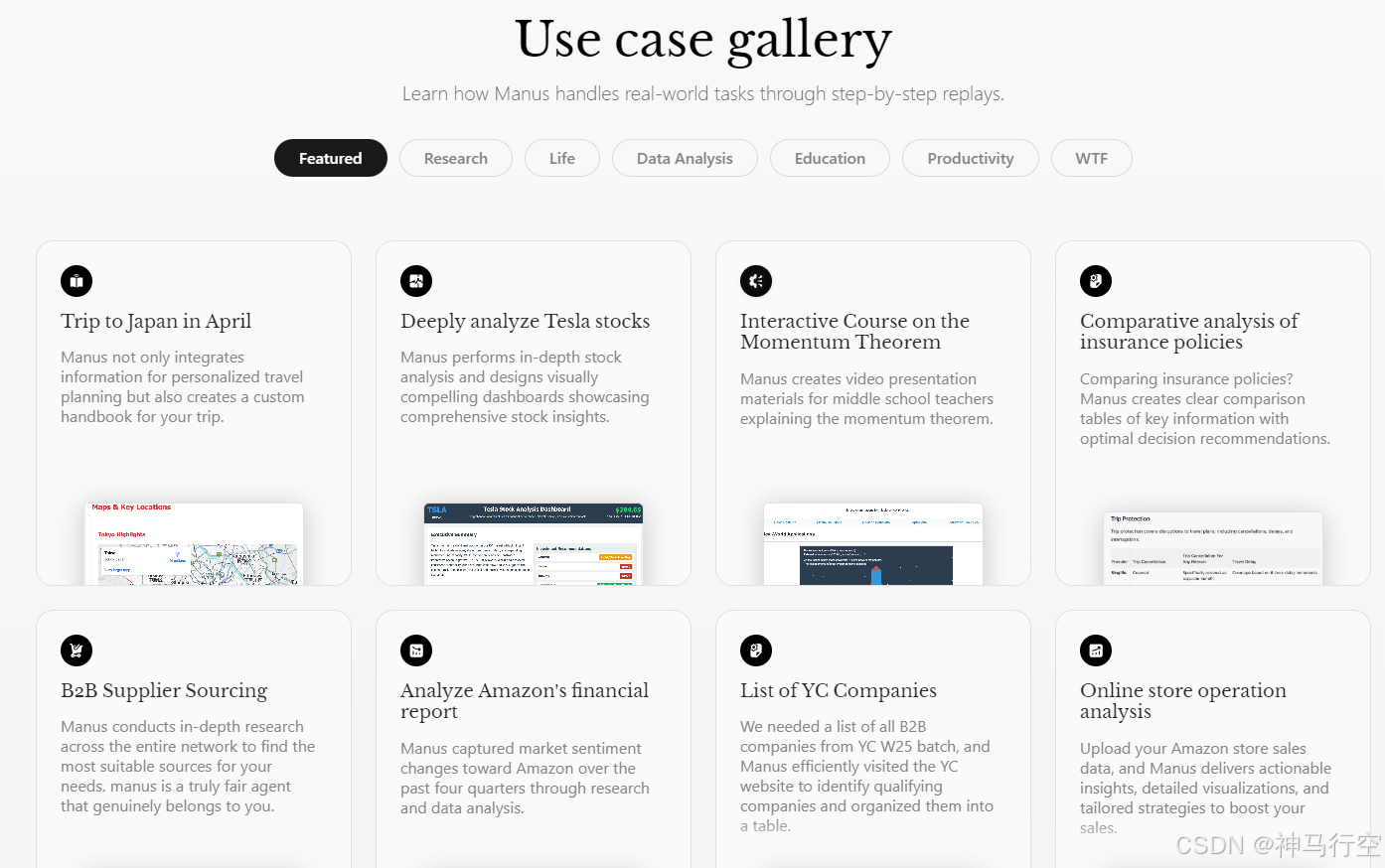Click the YC W25 batch description
The height and width of the screenshot is (868, 1385).
pos(866,777)
